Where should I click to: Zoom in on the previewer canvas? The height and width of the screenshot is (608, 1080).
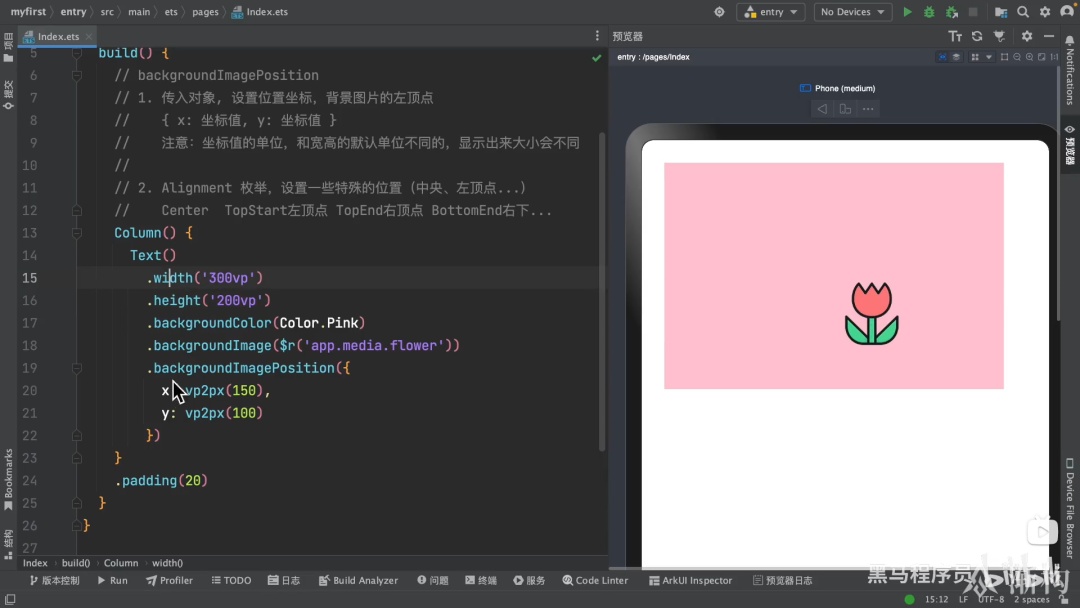click(x=1029, y=57)
